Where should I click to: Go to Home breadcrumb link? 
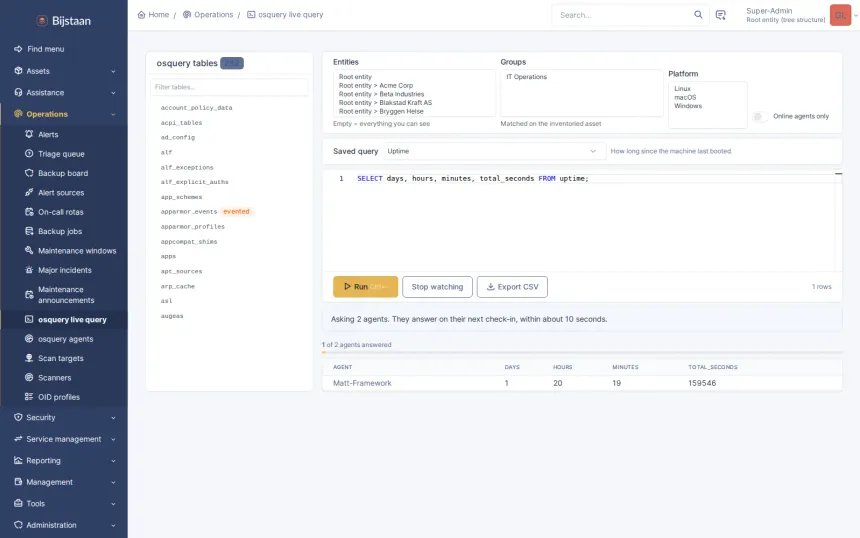coord(153,15)
